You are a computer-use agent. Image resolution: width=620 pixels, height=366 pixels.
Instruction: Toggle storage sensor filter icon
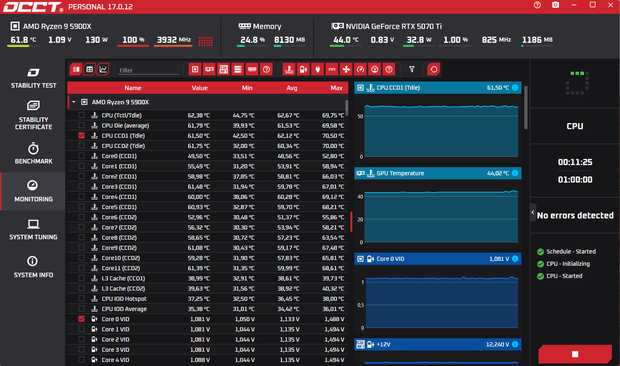pyautogui.click(x=238, y=70)
